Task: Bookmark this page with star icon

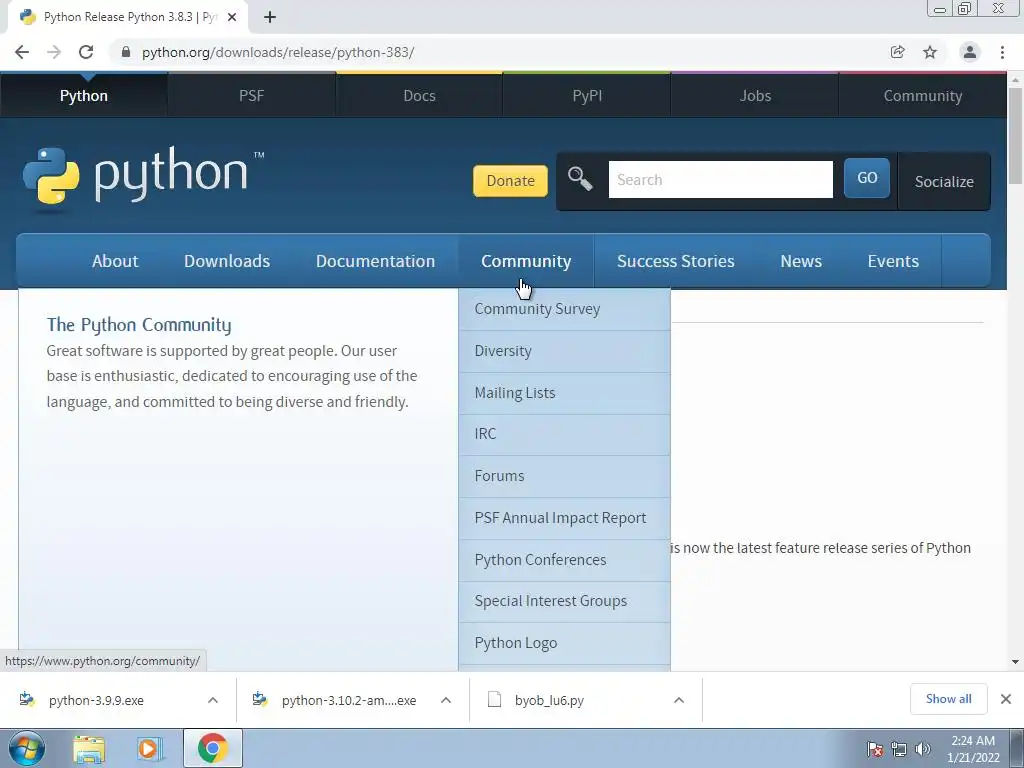Action: (x=930, y=52)
